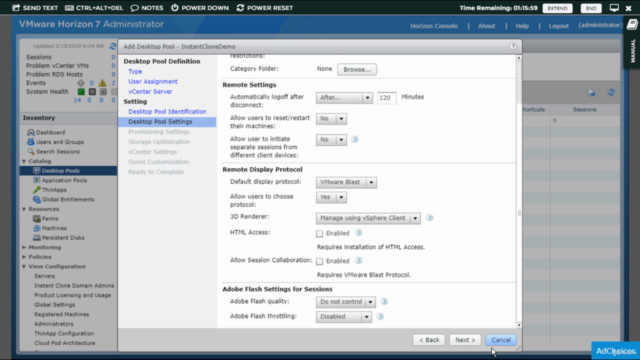This screenshot has height=360, width=640.
Task: Click the dialog vertical scrollbar down arrow
Action: point(519,325)
